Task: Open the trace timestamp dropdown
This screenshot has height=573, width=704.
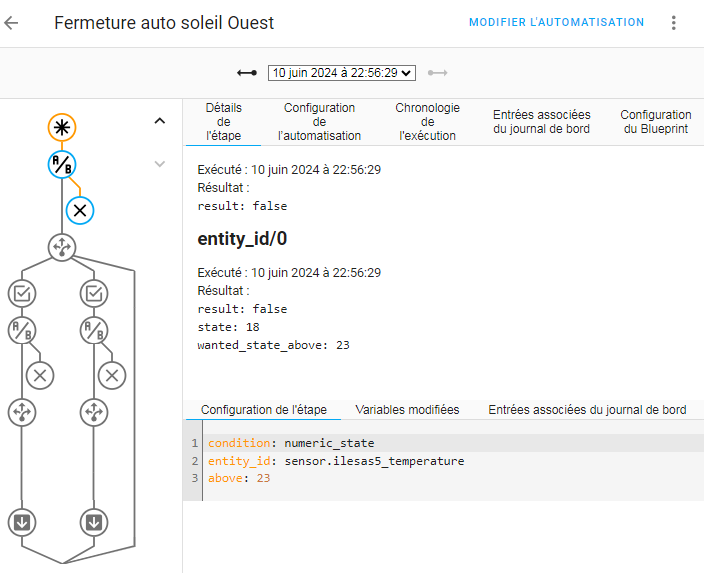Action: click(x=341, y=73)
